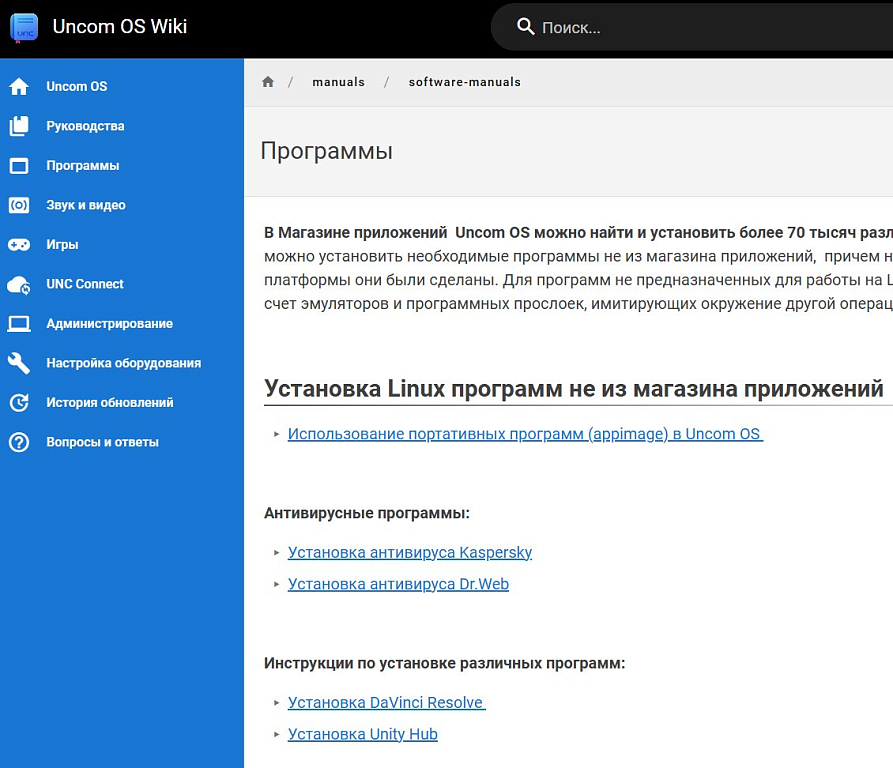
Task: Open the appimage portable programs link
Action: (x=524, y=434)
